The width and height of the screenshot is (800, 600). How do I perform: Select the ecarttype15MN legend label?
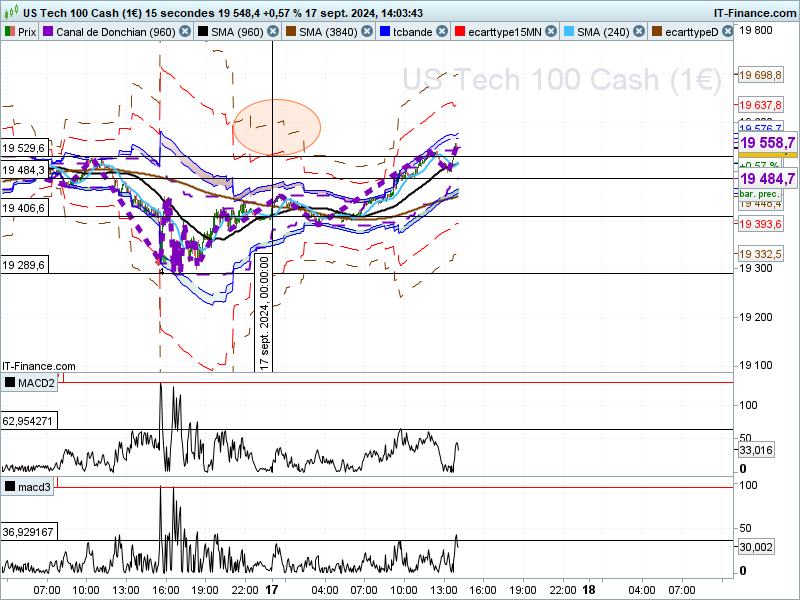[505, 32]
